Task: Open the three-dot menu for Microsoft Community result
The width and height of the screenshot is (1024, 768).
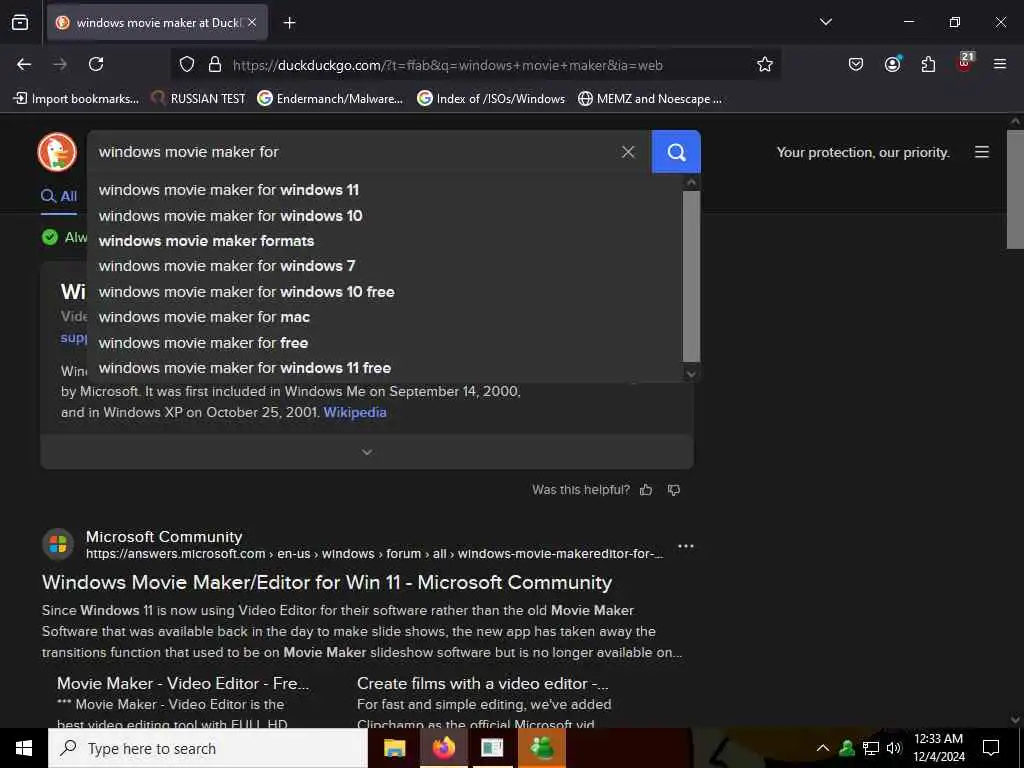Action: (686, 546)
